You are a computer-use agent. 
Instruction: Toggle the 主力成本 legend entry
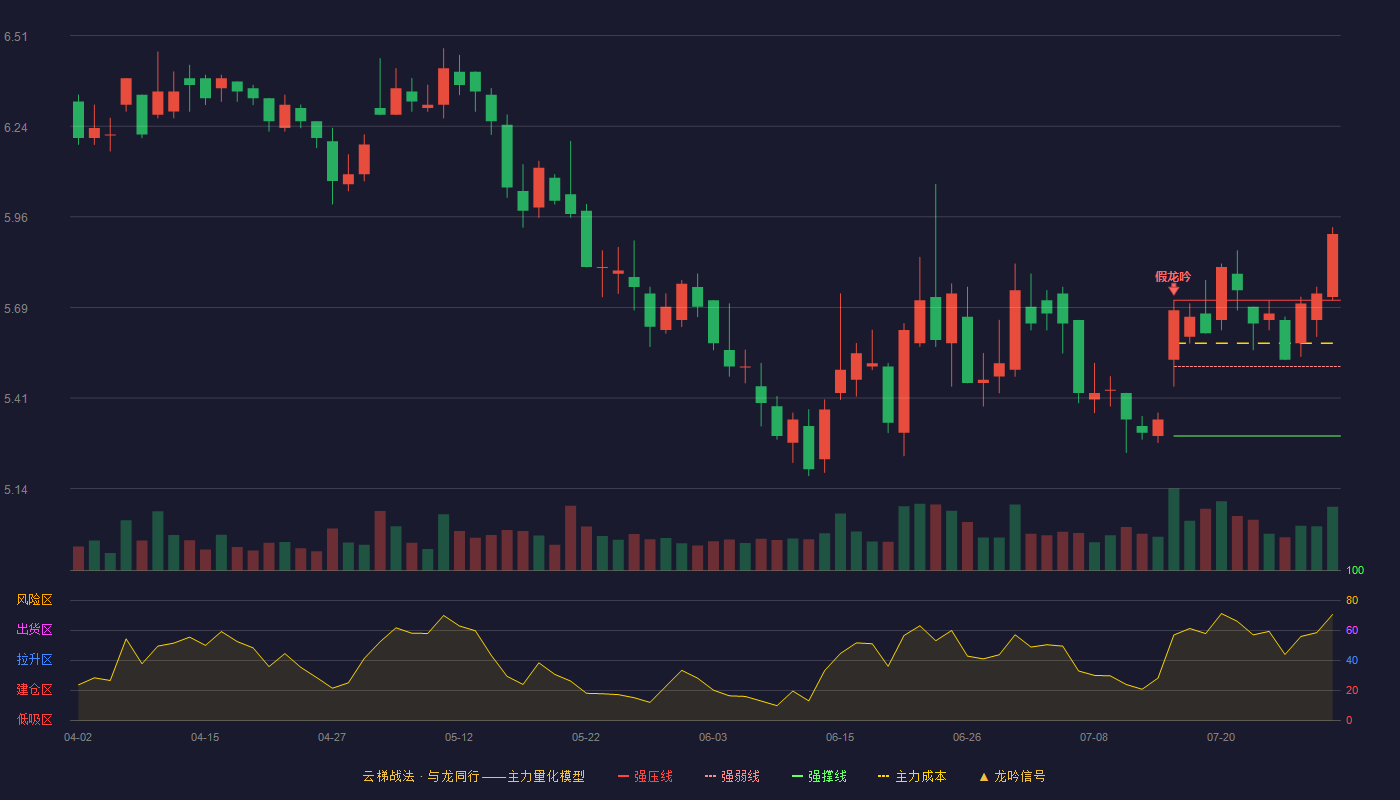[912, 776]
